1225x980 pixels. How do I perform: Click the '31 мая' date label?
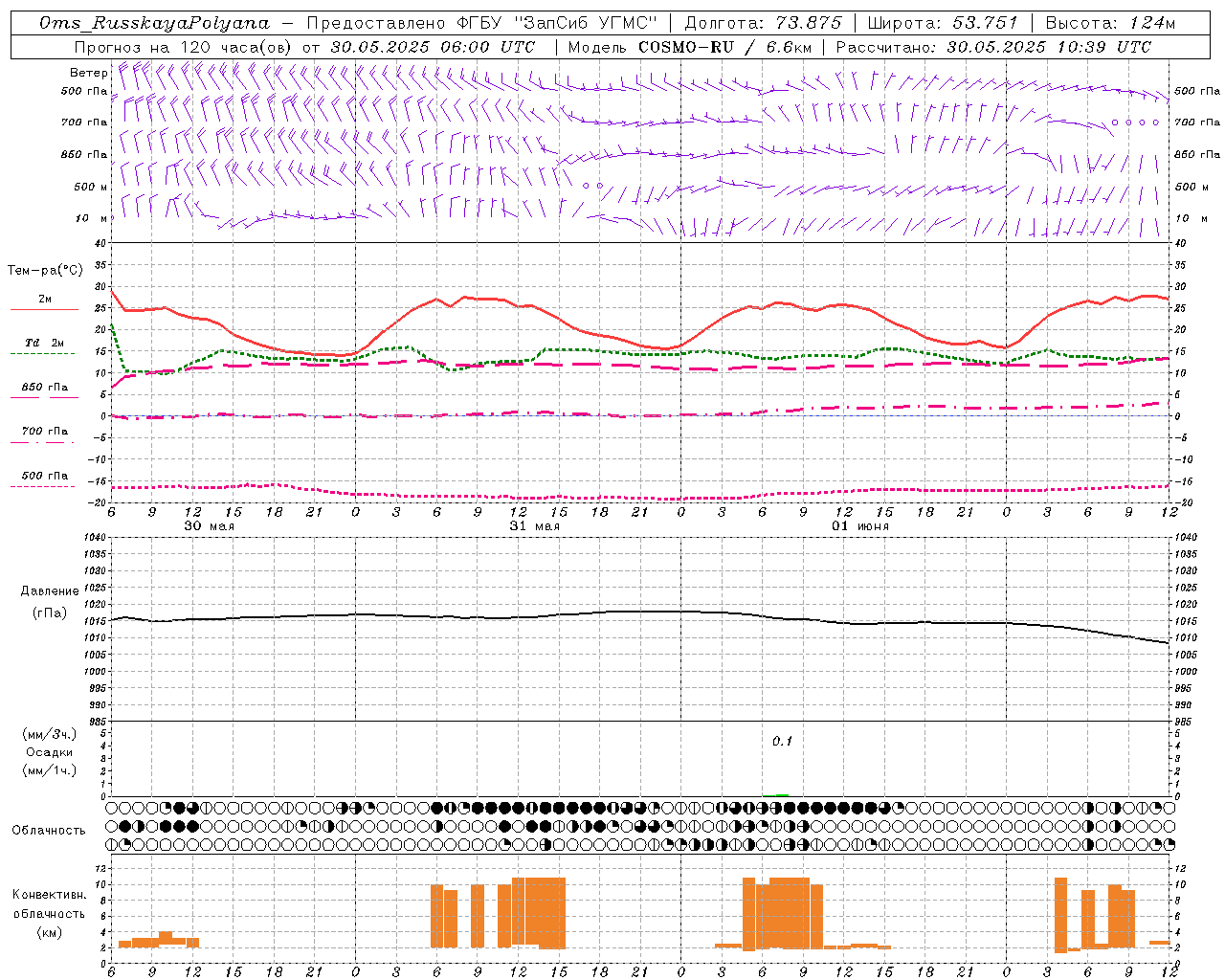tap(535, 525)
